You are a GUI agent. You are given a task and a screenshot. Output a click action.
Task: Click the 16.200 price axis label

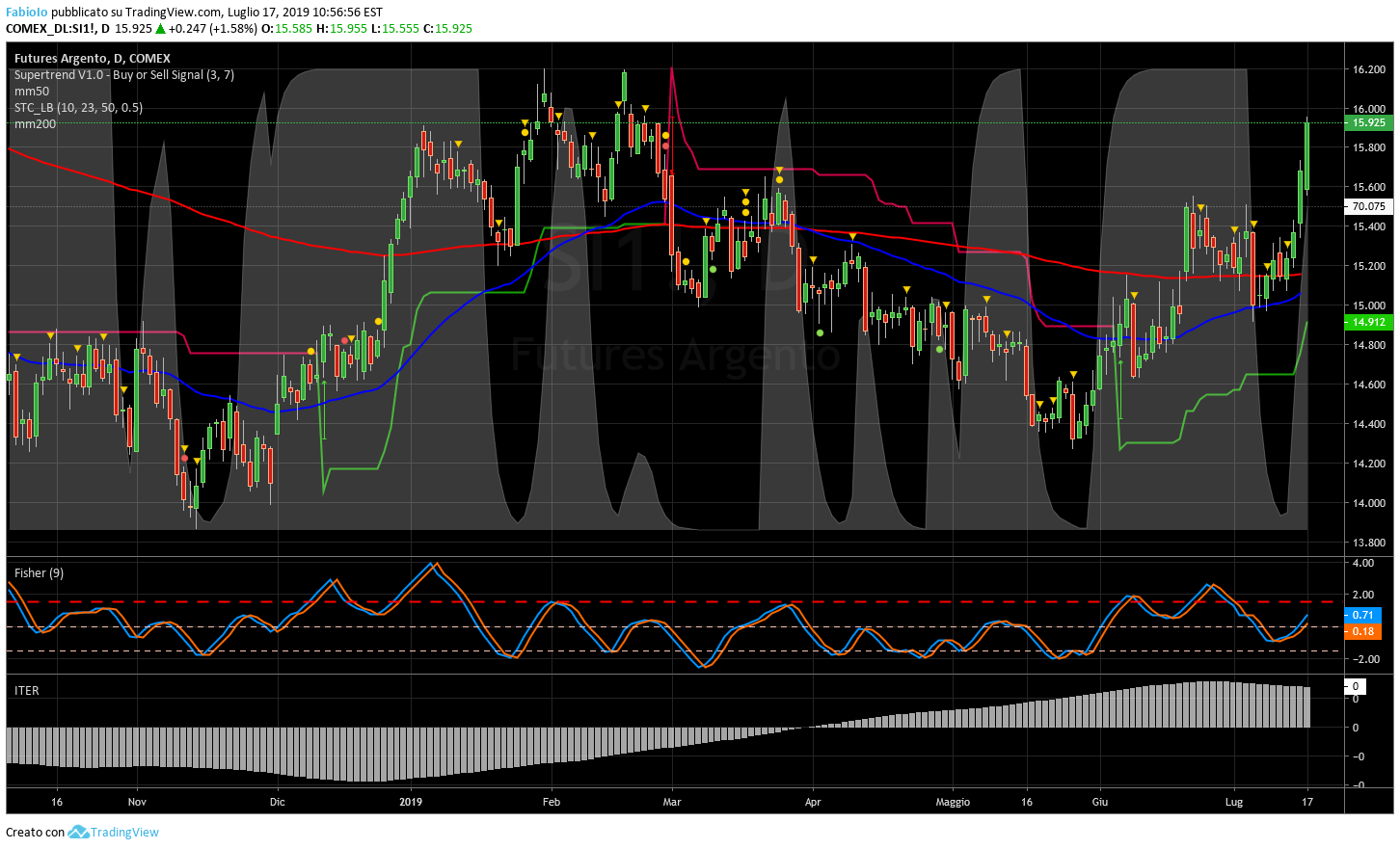[1369, 69]
